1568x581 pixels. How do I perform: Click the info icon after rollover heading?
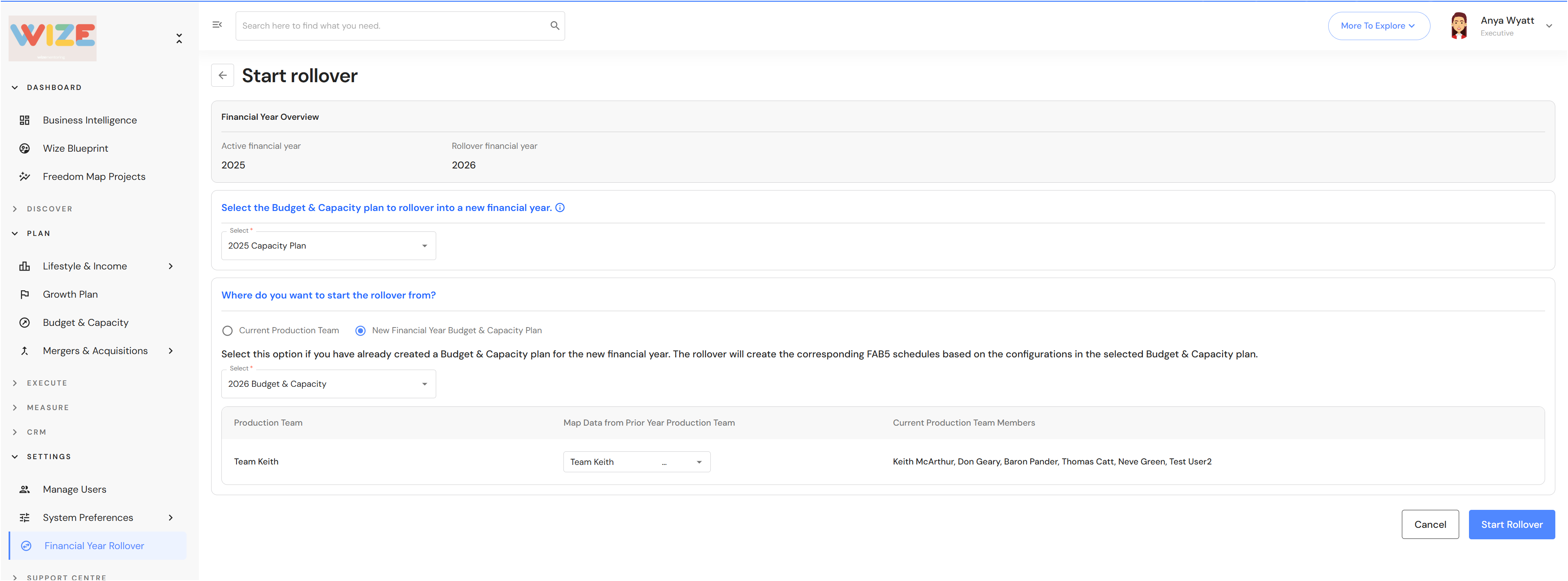(560, 207)
